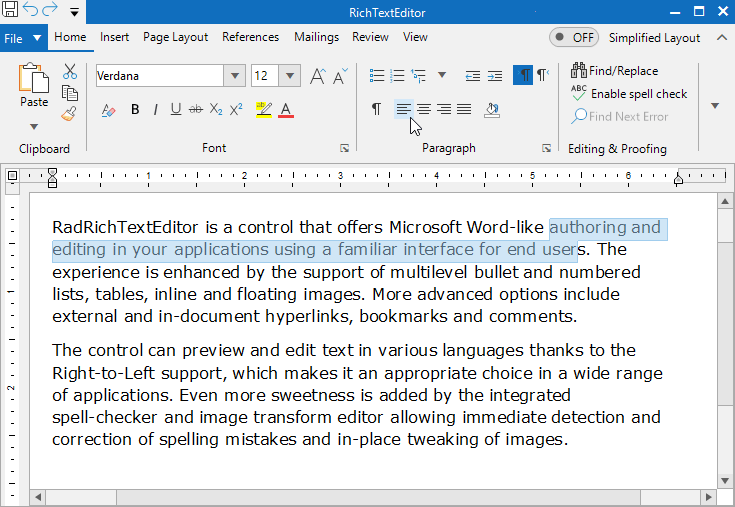This screenshot has width=735, height=507.
Task: Copy the selection with the Copy icon
Action: (70, 93)
